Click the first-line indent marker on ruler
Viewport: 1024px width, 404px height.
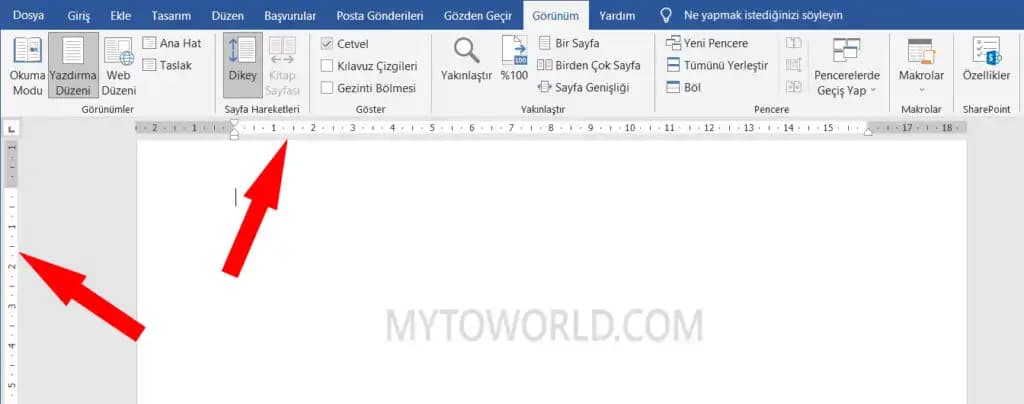[x=234, y=122]
